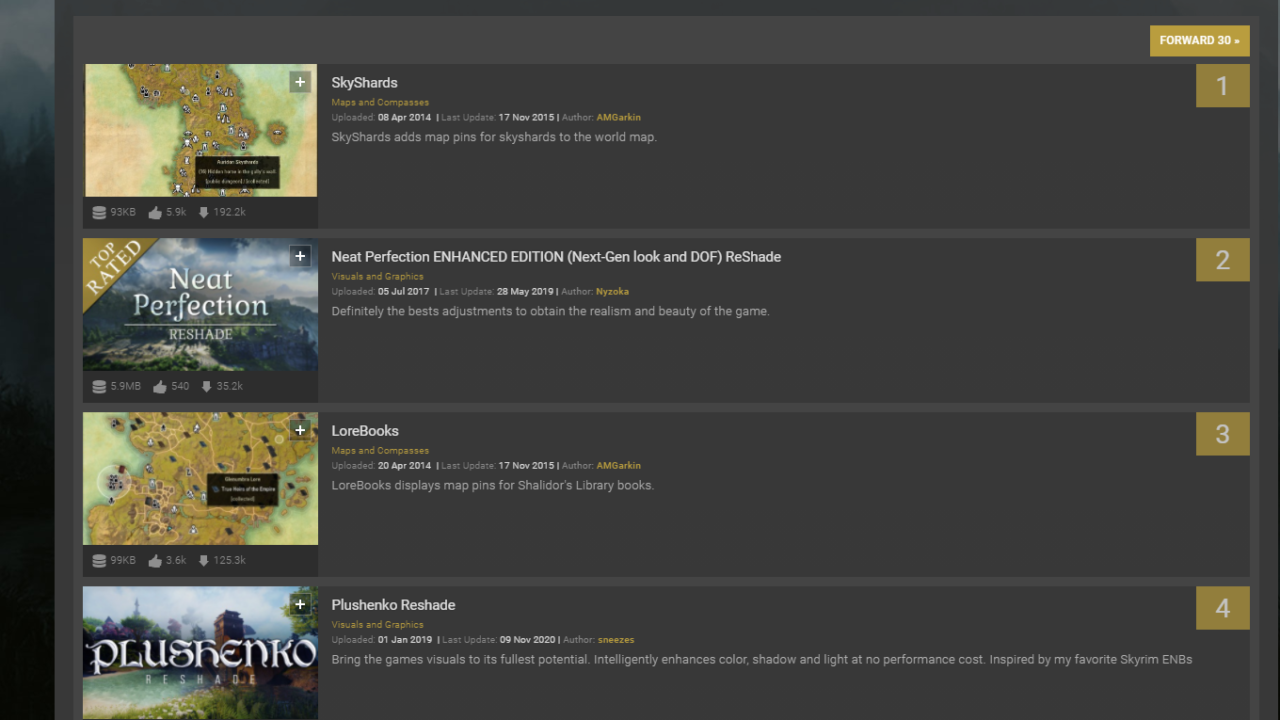Click the download arrow icon under Neat Perfection
This screenshot has height=720, width=1280.
click(206, 386)
